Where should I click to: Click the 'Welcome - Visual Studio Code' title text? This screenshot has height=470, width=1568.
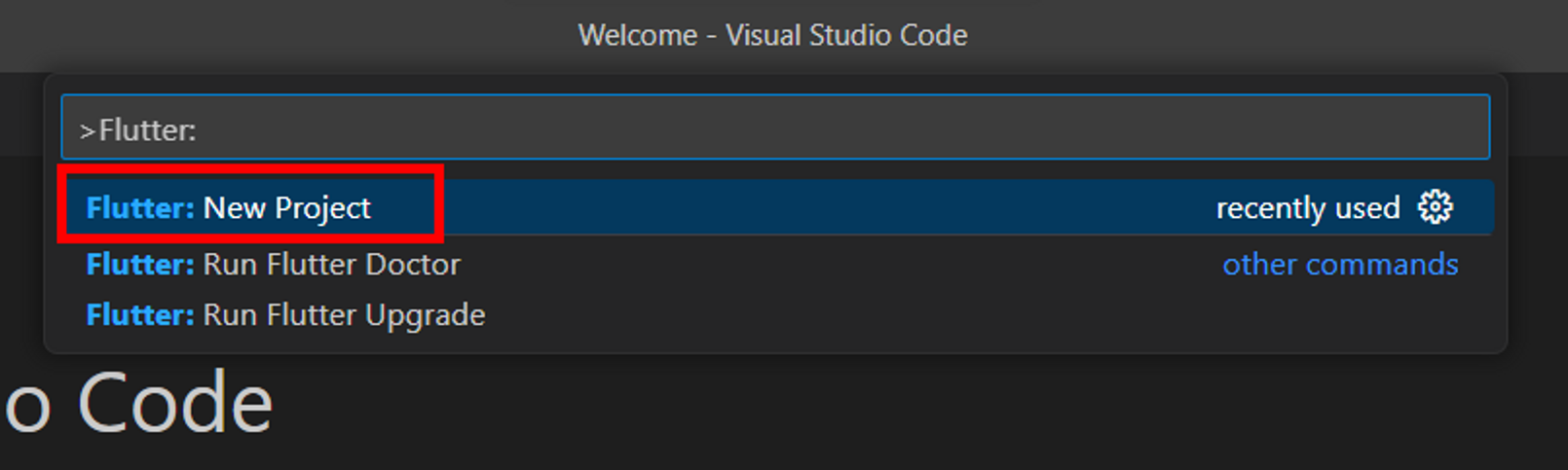772,35
